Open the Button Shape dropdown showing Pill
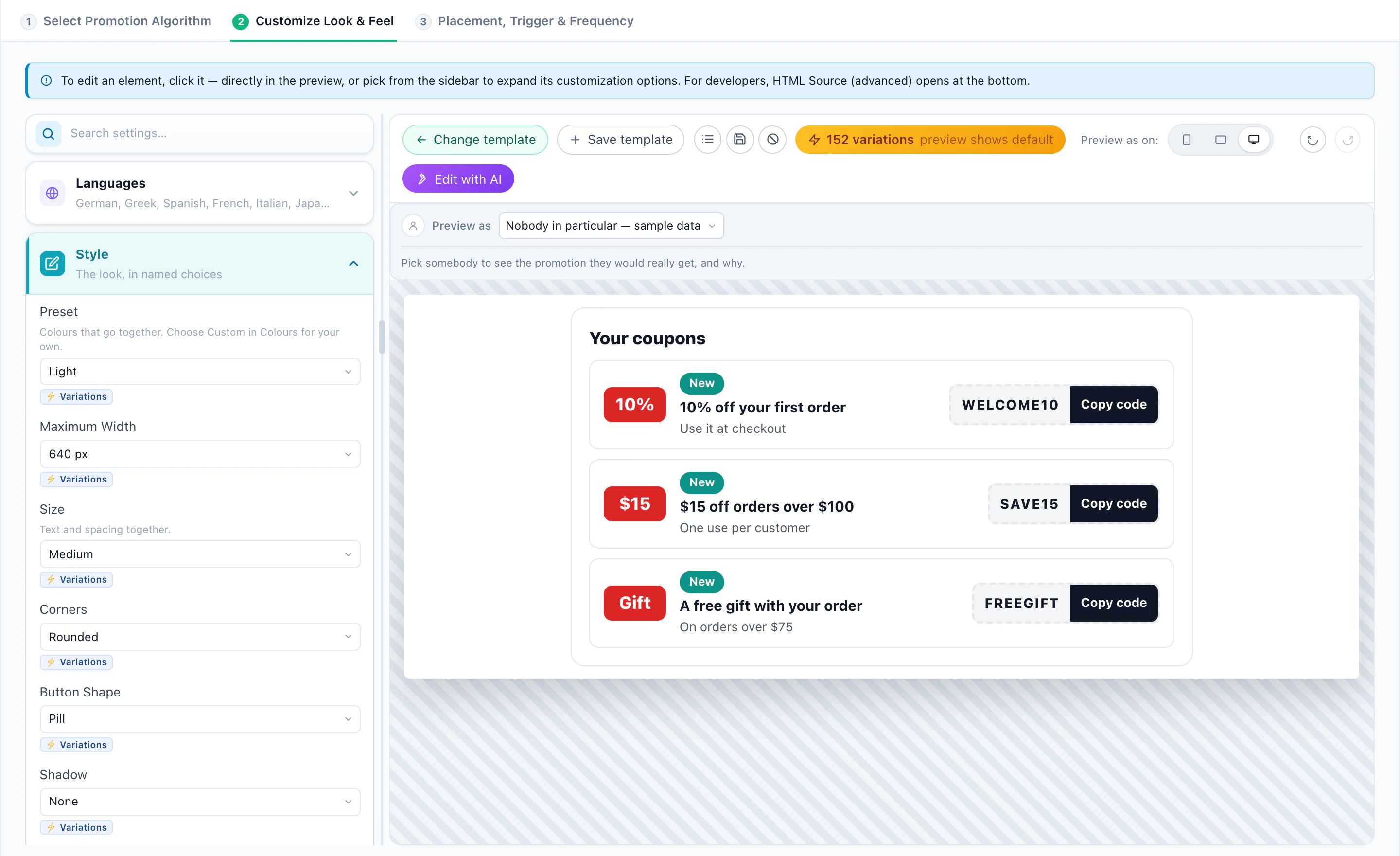 click(x=200, y=719)
